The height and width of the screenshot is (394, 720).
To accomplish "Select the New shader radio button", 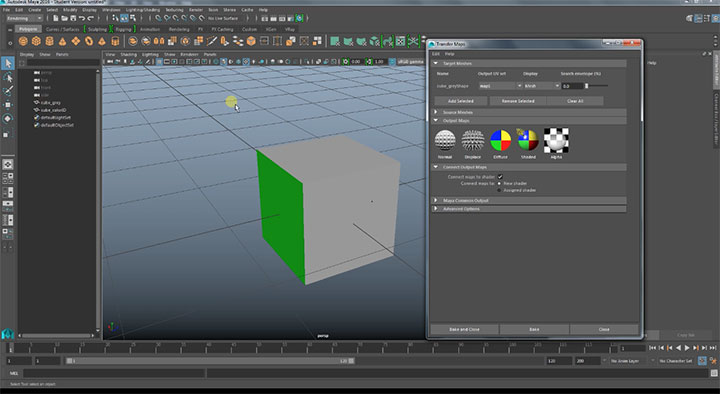I will pos(499,183).
